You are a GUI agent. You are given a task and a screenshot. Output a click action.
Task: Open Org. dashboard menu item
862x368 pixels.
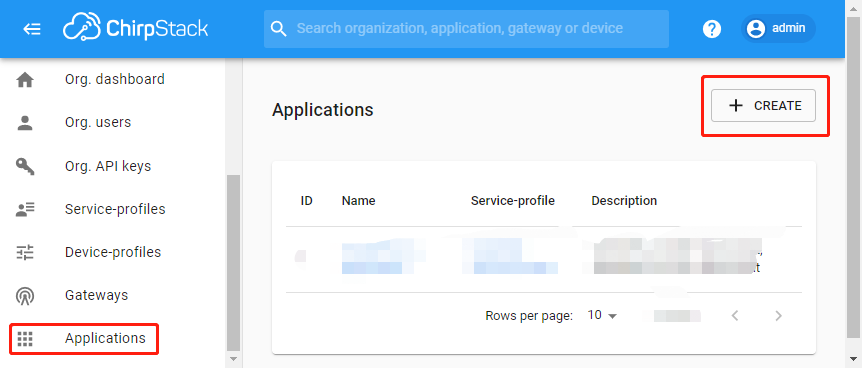point(114,80)
